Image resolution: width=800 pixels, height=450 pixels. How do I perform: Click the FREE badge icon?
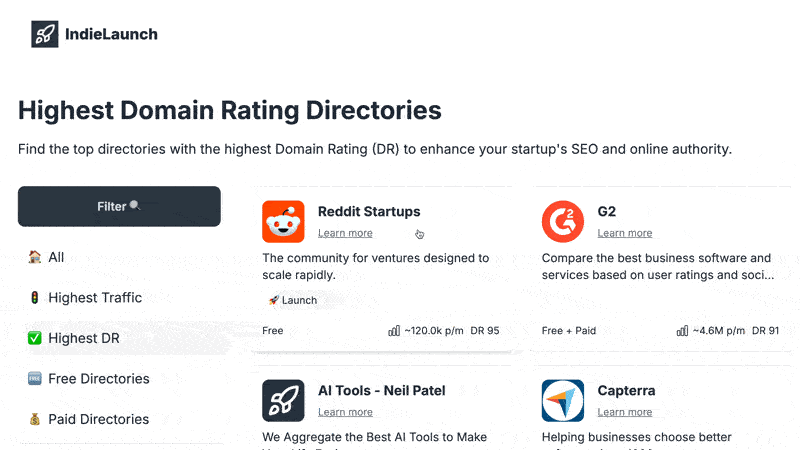tap(35, 379)
